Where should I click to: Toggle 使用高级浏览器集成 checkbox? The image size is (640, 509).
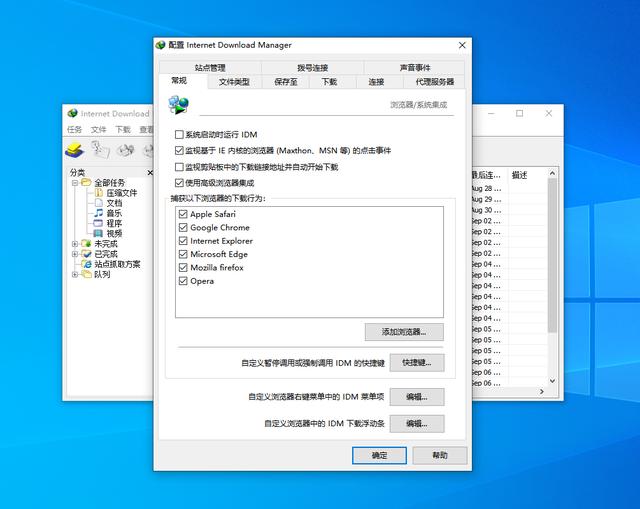click(x=179, y=183)
